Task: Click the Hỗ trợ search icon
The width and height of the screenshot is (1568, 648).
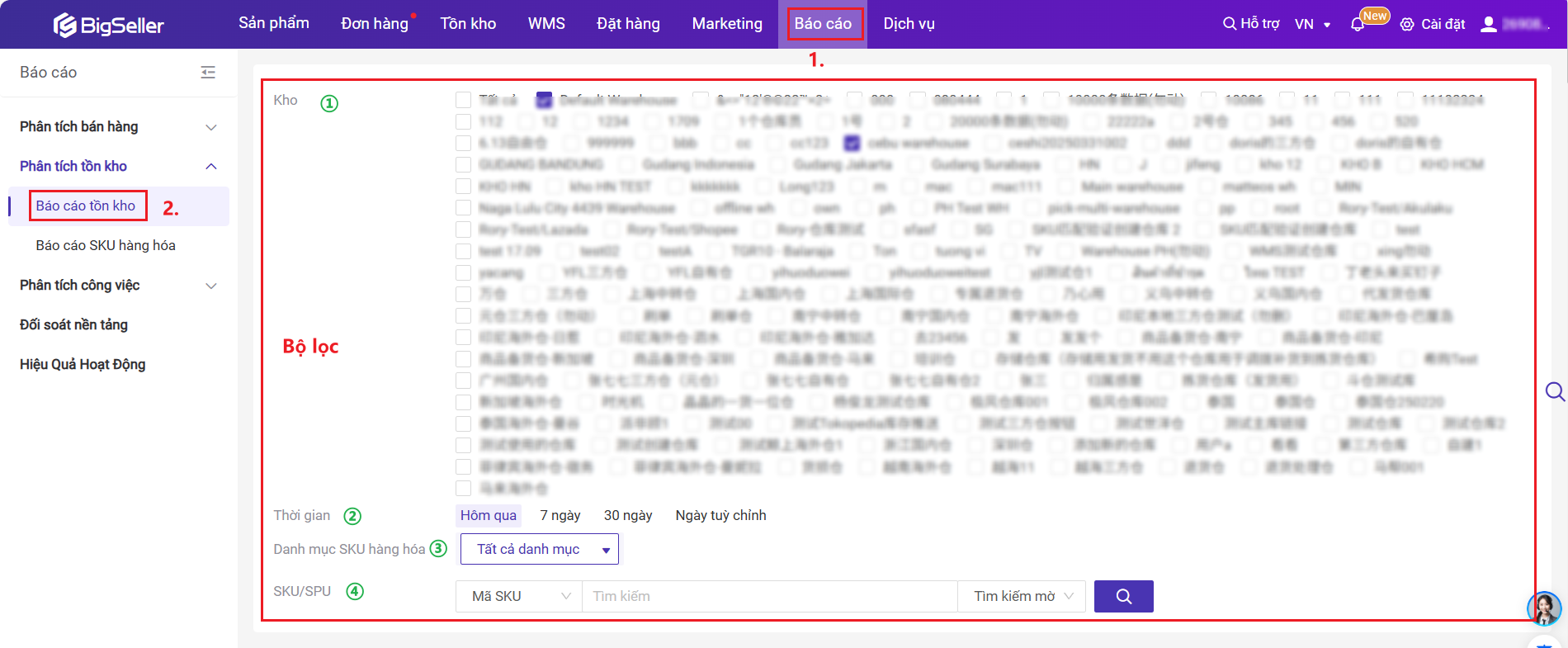Action: click(1230, 24)
